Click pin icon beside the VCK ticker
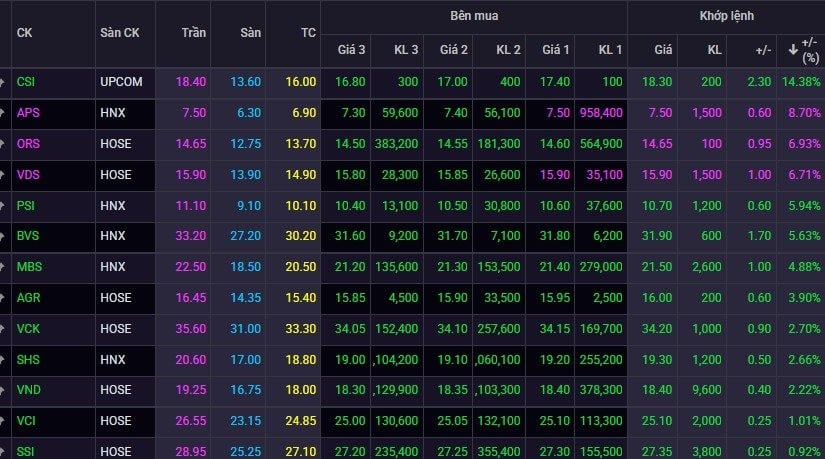Screen dimensions: 825x459 tap(2, 329)
